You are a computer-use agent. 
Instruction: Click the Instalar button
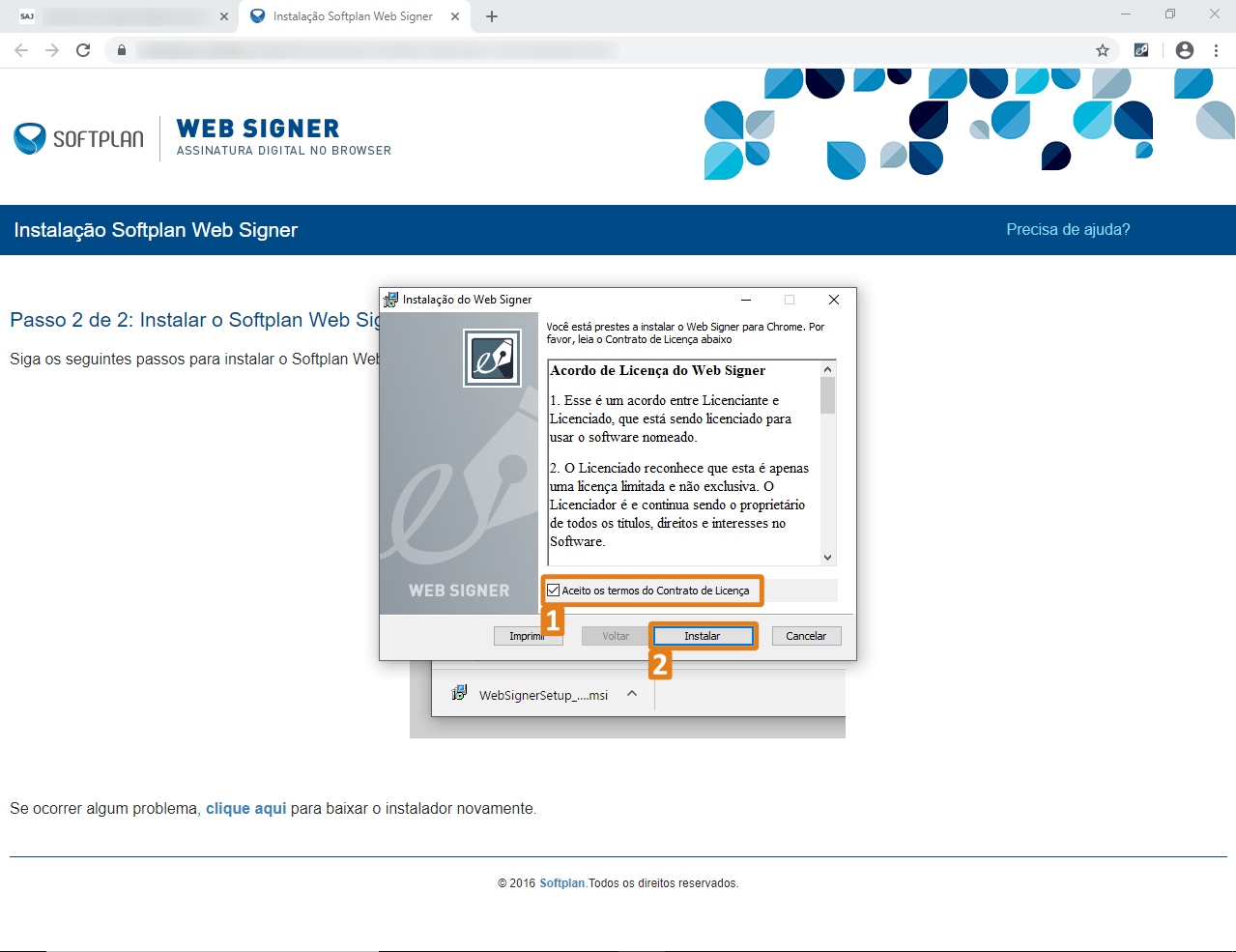[x=703, y=636]
